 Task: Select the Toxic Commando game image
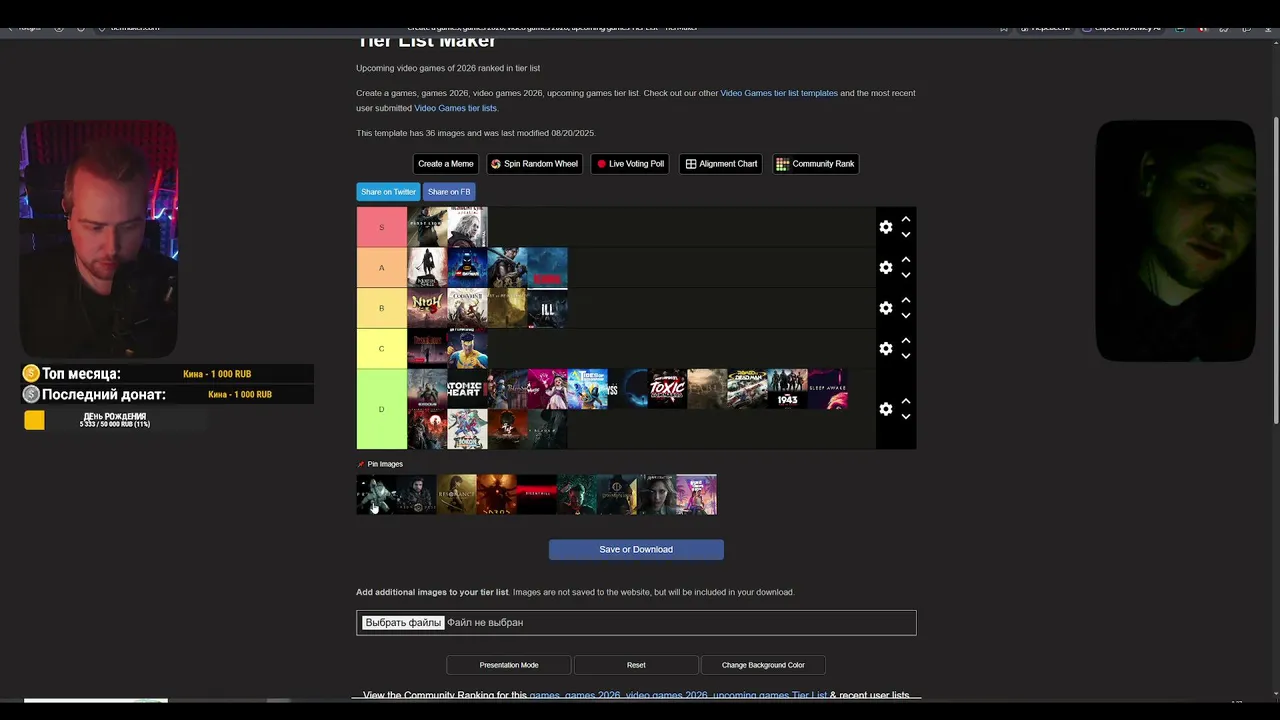(x=667, y=389)
